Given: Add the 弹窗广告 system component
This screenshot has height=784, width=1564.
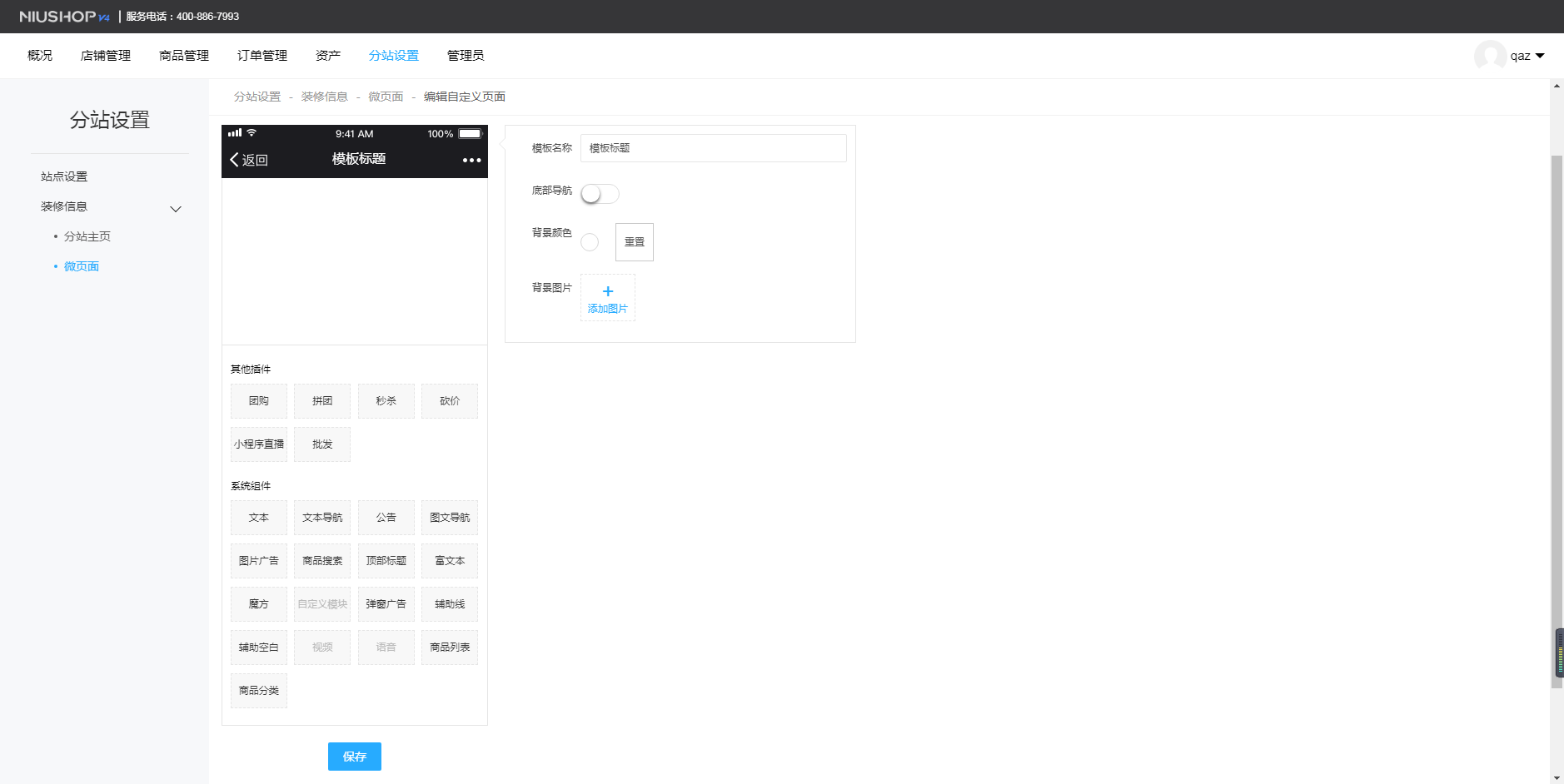Looking at the screenshot, I should click(386, 604).
